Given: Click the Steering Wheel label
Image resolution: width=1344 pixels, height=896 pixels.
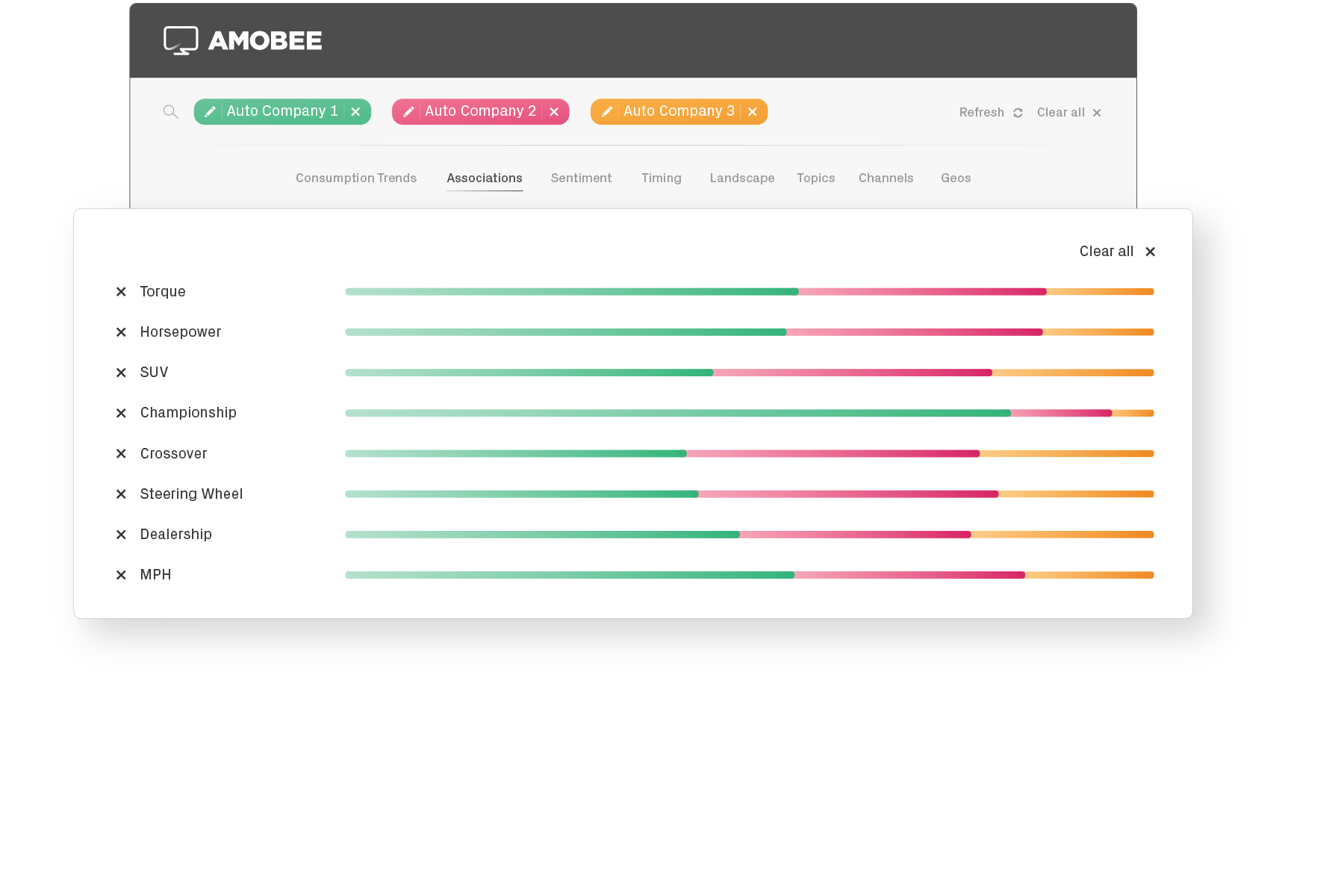Looking at the screenshot, I should point(191,494).
